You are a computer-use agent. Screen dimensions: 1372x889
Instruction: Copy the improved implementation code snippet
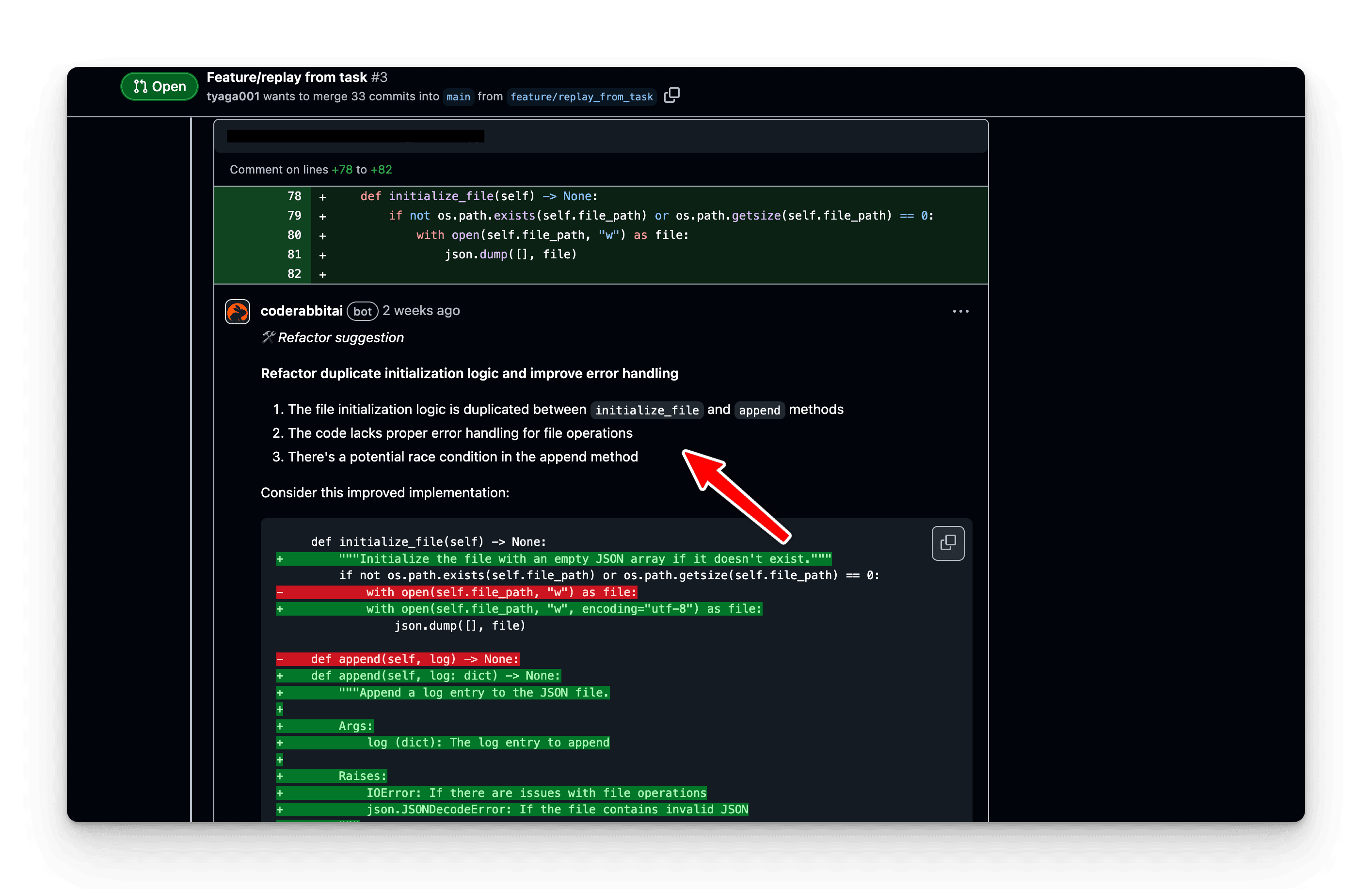click(947, 542)
